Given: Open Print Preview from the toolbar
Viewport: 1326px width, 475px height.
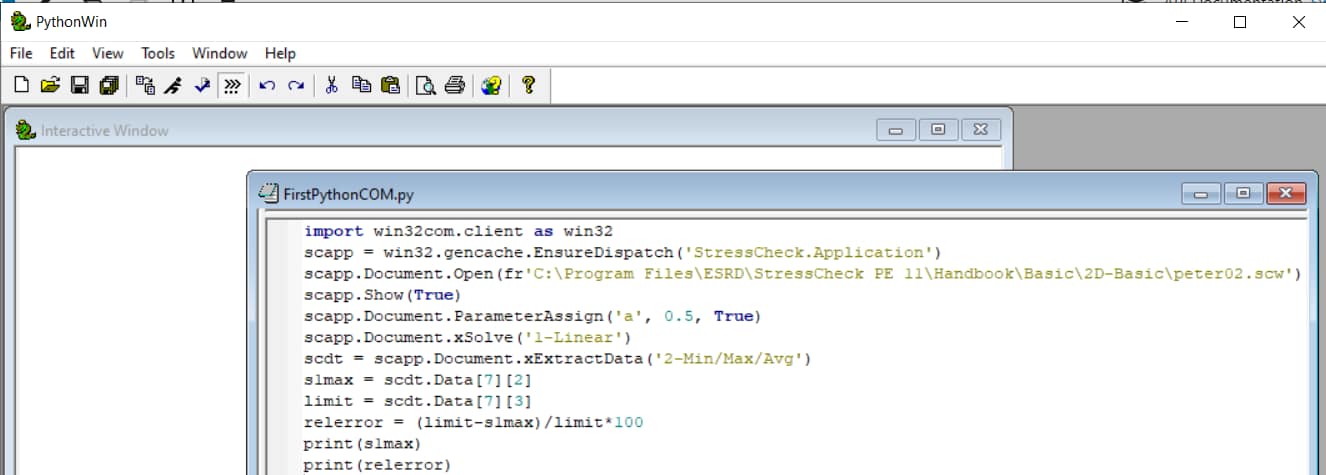Looking at the screenshot, I should coord(426,86).
